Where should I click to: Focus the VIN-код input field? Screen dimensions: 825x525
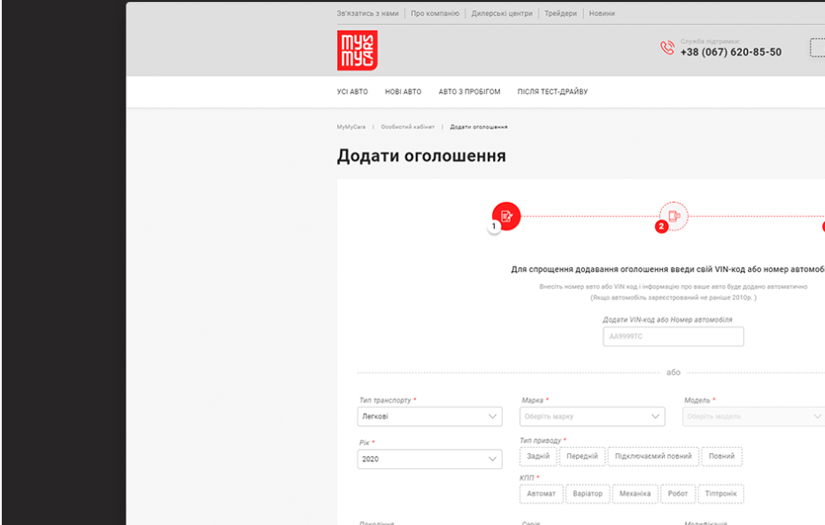673,337
